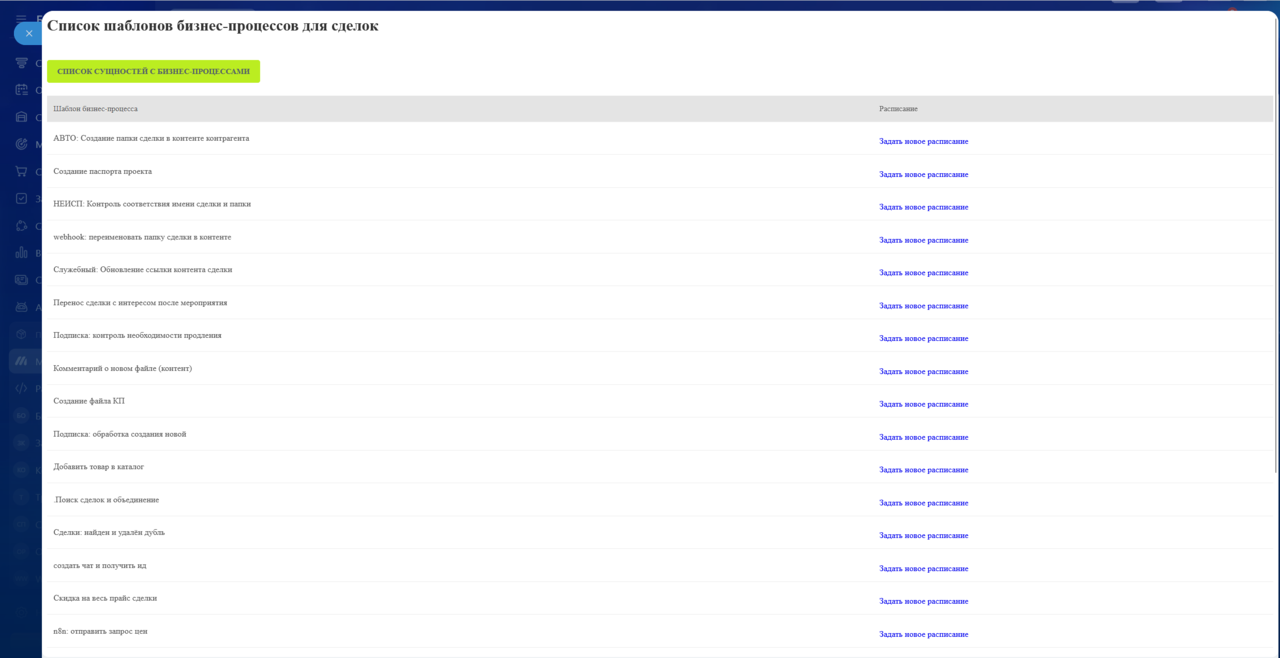Select the "Шаблон бизнес-процесса" column header

[x=95, y=108]
